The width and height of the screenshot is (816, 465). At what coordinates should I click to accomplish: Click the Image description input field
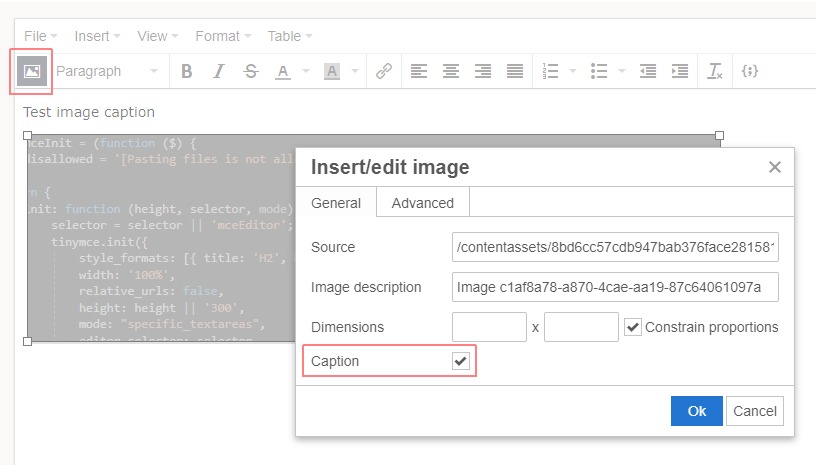615,287
